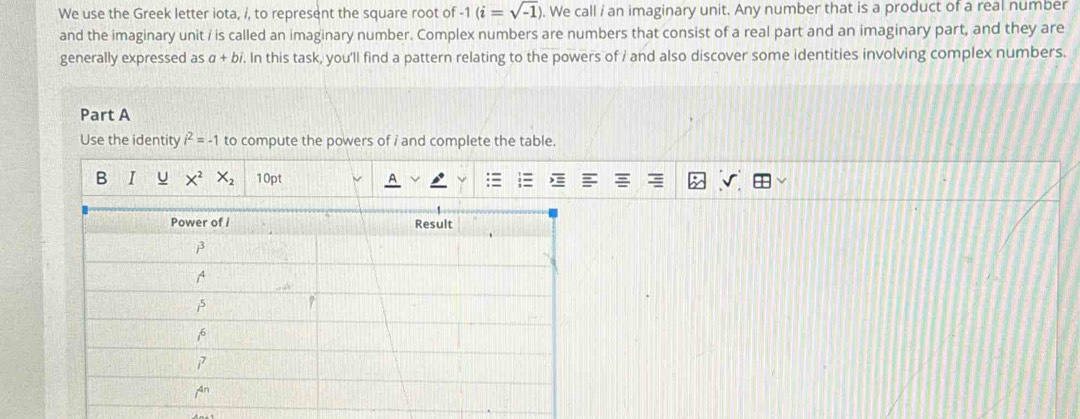Increase indent of the text
Viewport: 1080px width, 419px height.
(557, 181)
